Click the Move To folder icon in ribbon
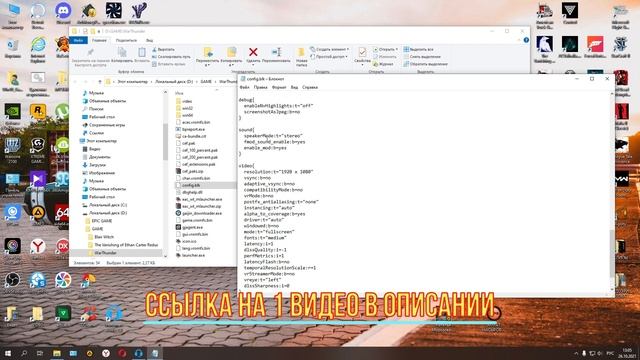 208,53
